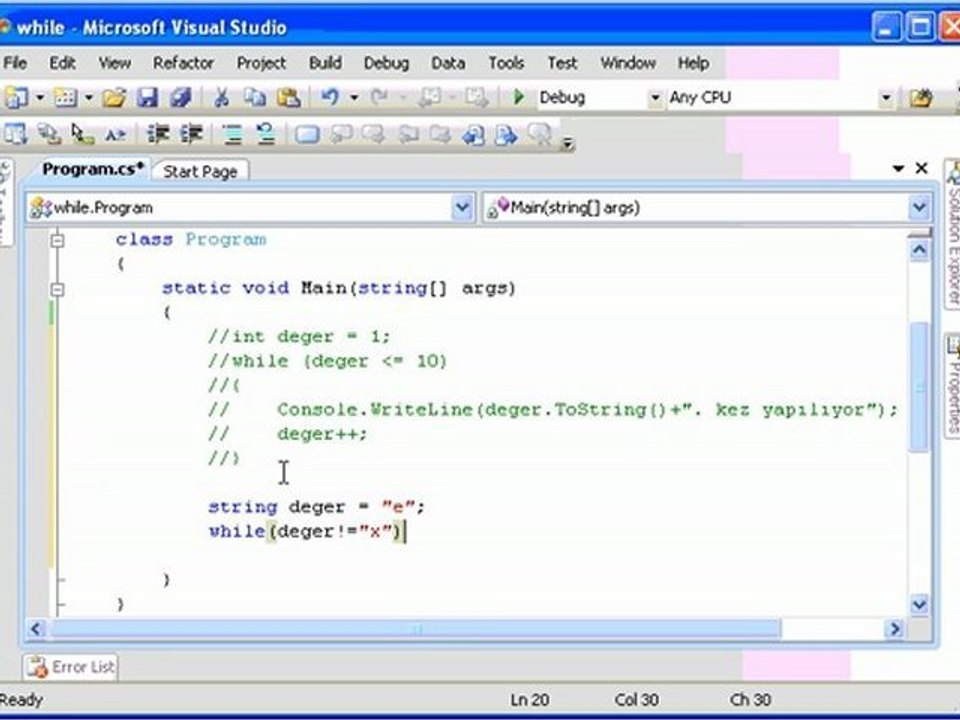The image size is (960, 720).
Task: Click the Display Quick Info cursor icon
Action: point(81,134)
